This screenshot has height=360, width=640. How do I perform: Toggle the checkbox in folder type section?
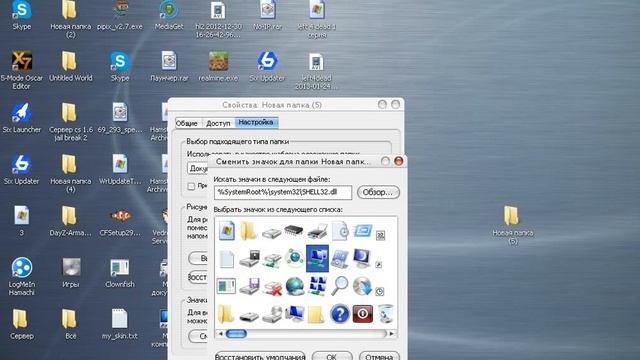191,186
